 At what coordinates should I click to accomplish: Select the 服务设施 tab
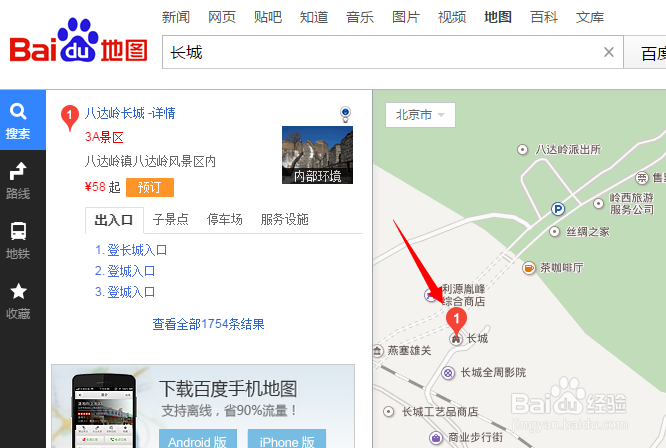[x=285, y=220]
